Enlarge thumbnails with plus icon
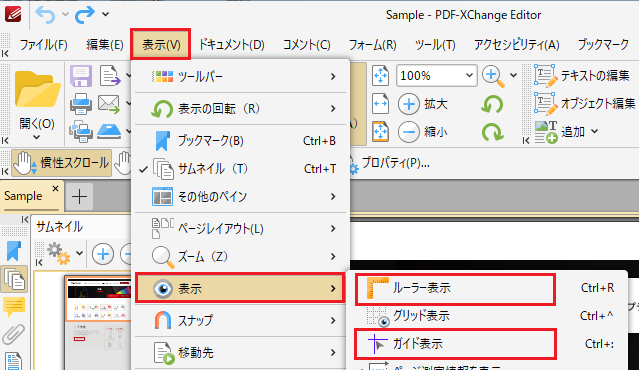 (x=103, y=254)
